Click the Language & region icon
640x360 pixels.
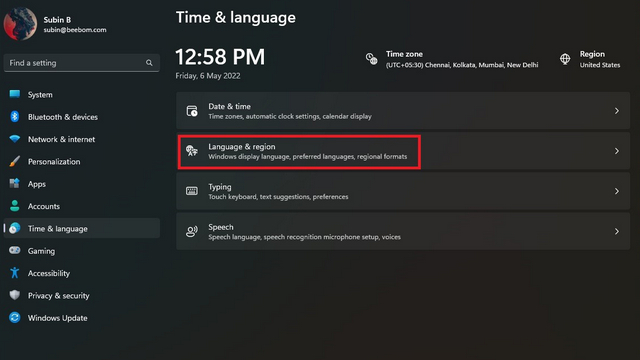pyautogui.click(x=192, y=151)
